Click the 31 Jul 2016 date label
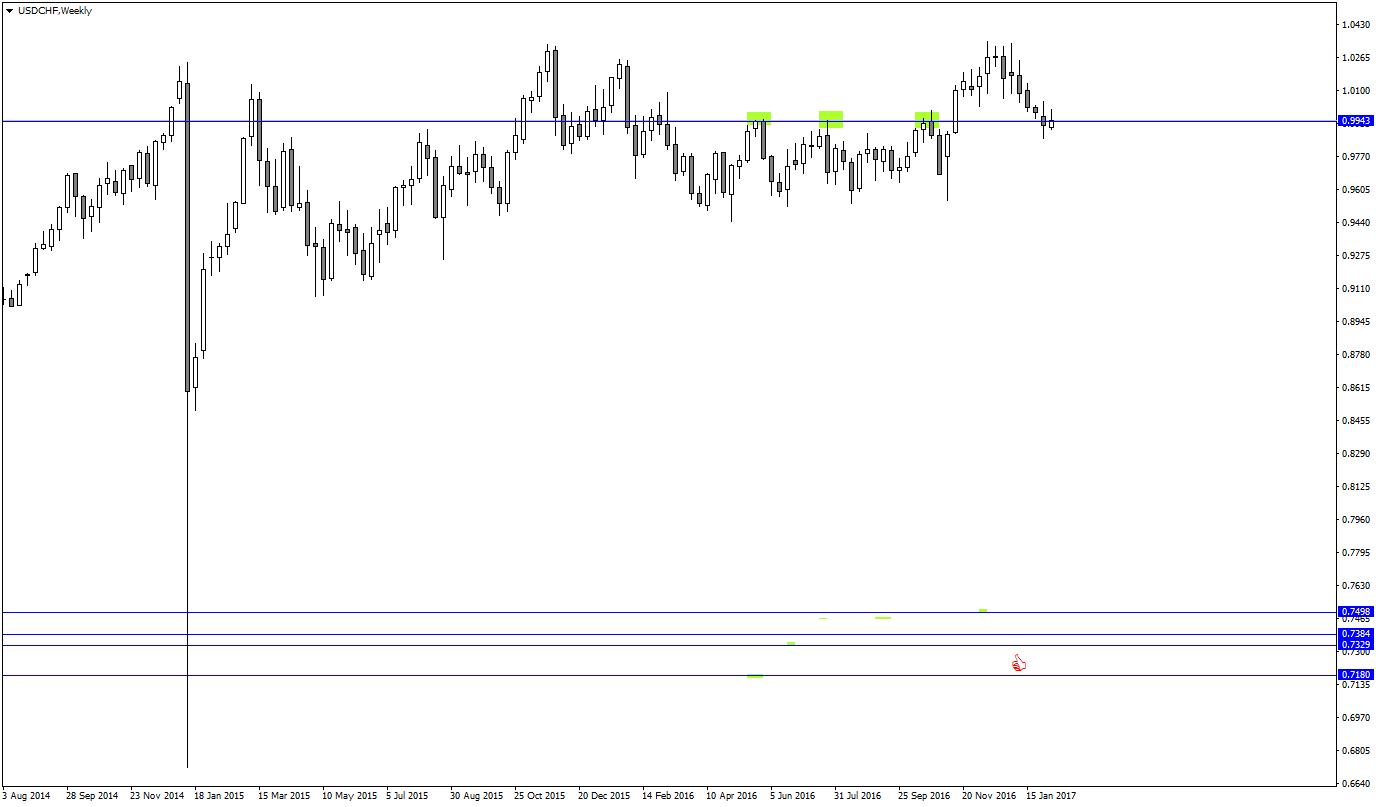The width and height of the screenshot is (1376, 807). (857, 796)
